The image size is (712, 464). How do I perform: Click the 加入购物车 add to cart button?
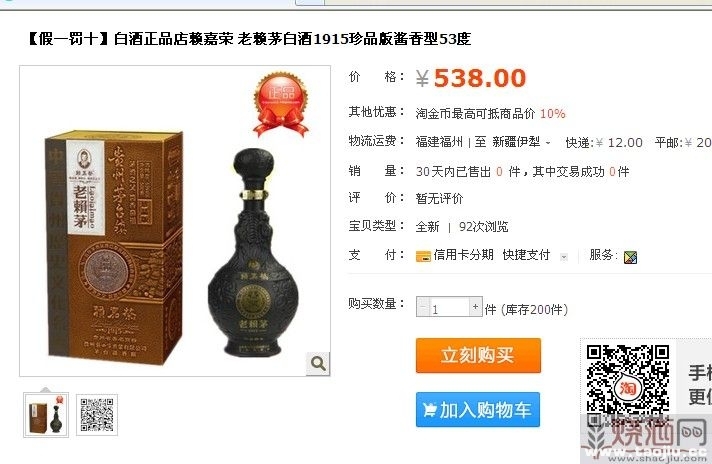click(x=478, y=410)
